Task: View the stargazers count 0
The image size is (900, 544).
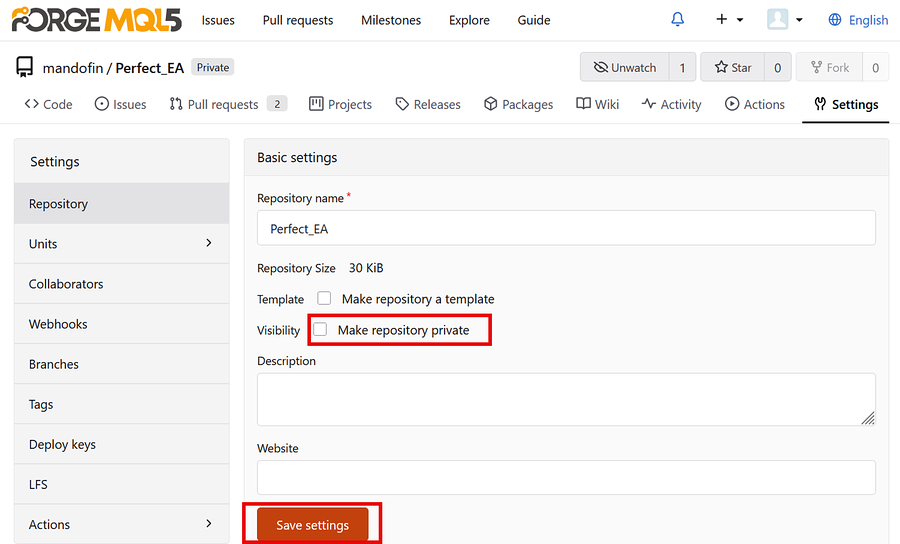Action: click(778, 67)
